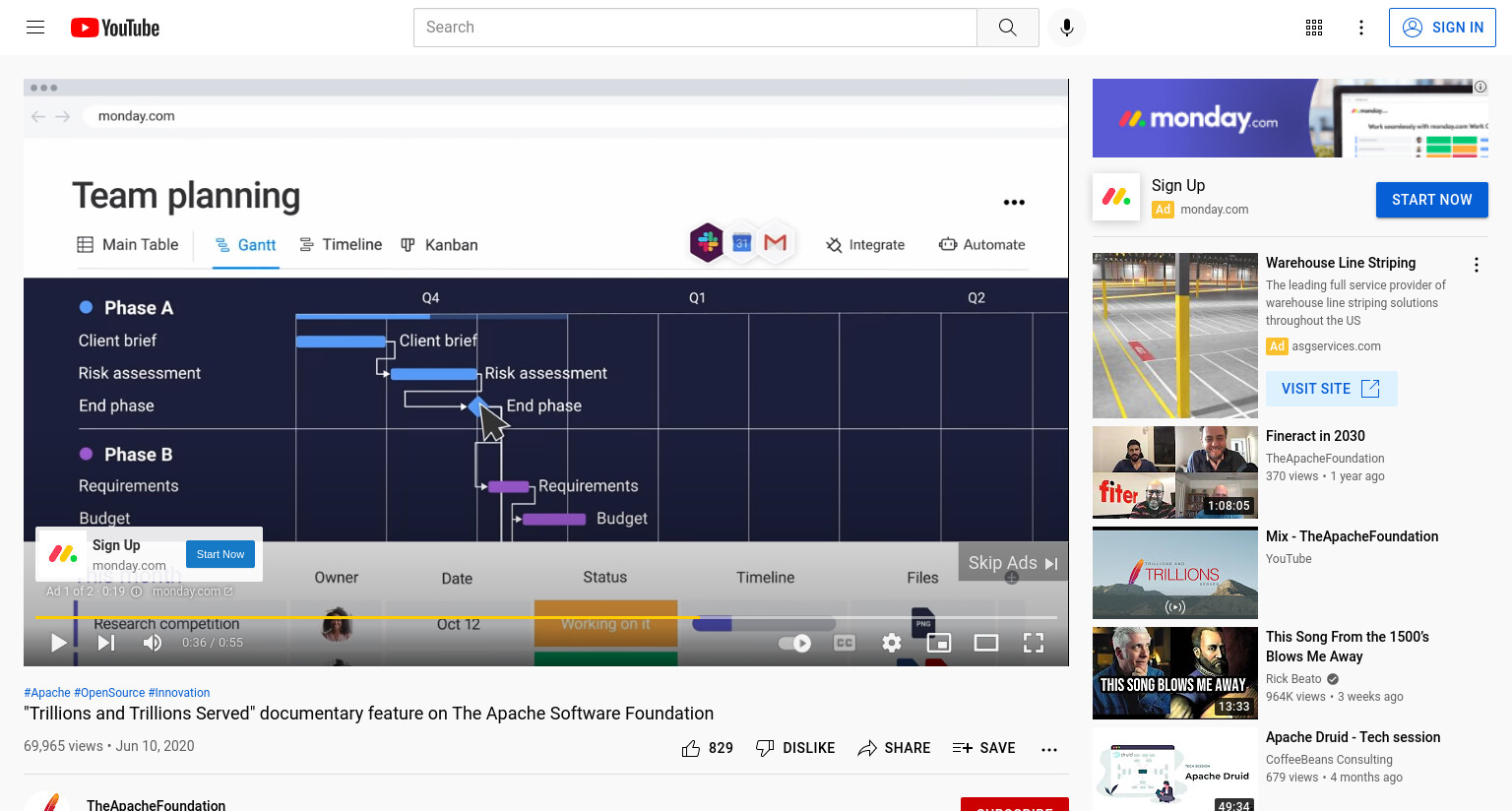Click Start Now on video ad overlay
Viewport: 1512px width, 811px height.
pyautogui.click(x=220, y=554)
